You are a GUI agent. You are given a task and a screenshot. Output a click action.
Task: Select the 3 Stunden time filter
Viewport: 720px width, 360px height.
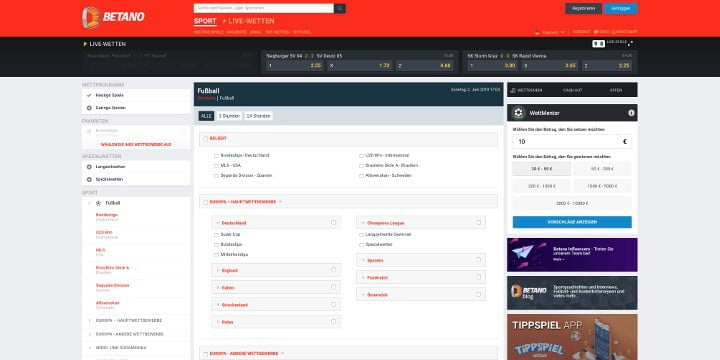coord(229,116)
